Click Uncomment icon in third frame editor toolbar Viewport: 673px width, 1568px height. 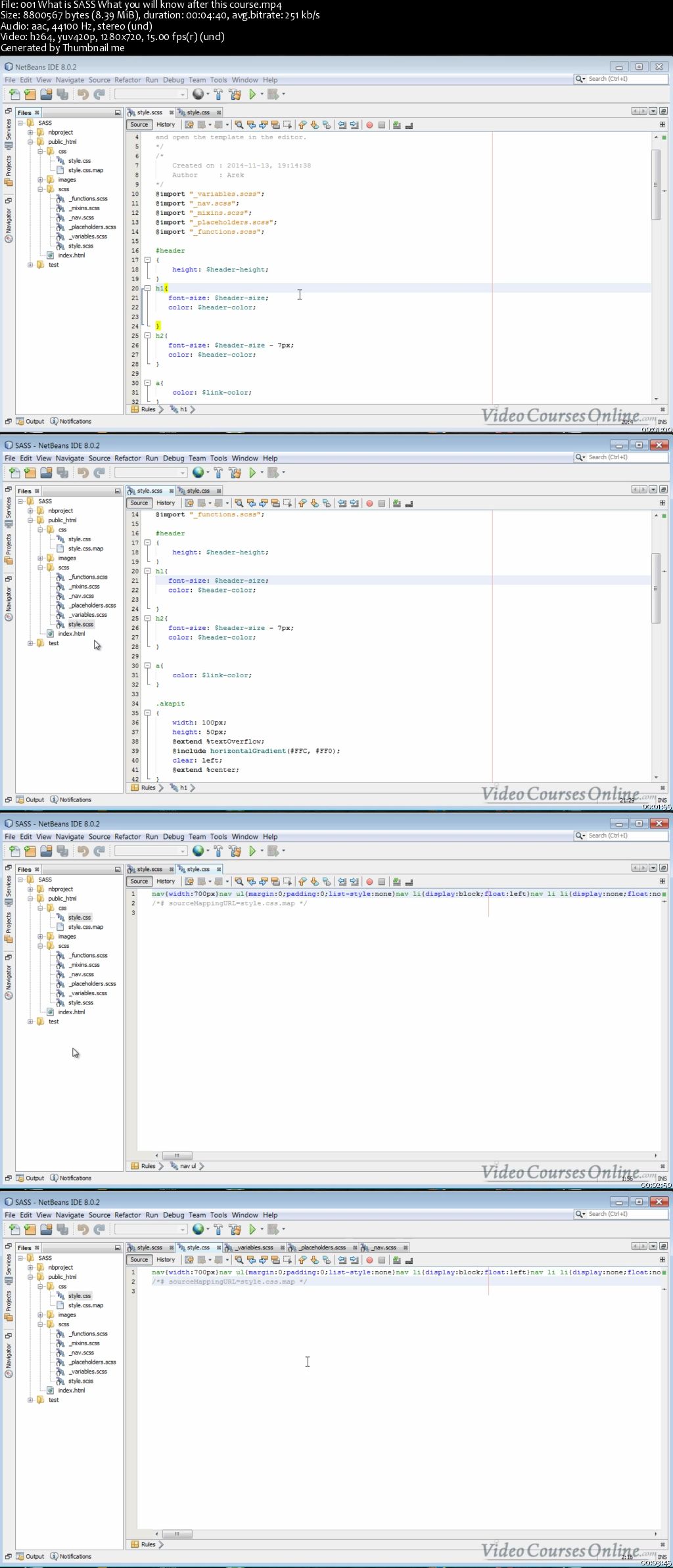click(409, 882)
